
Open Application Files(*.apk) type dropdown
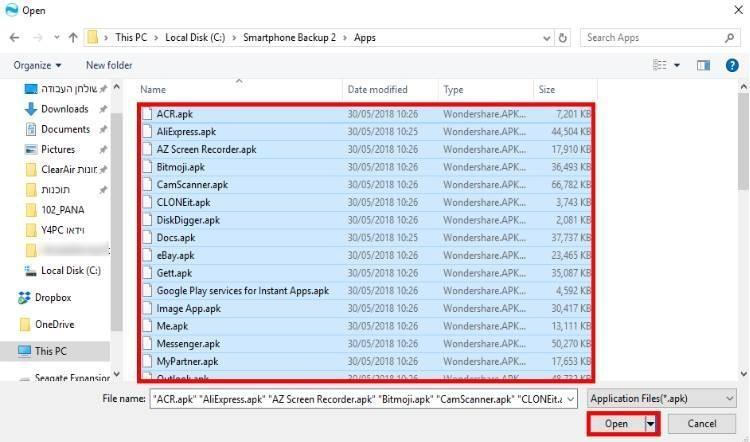click(662, 398)
